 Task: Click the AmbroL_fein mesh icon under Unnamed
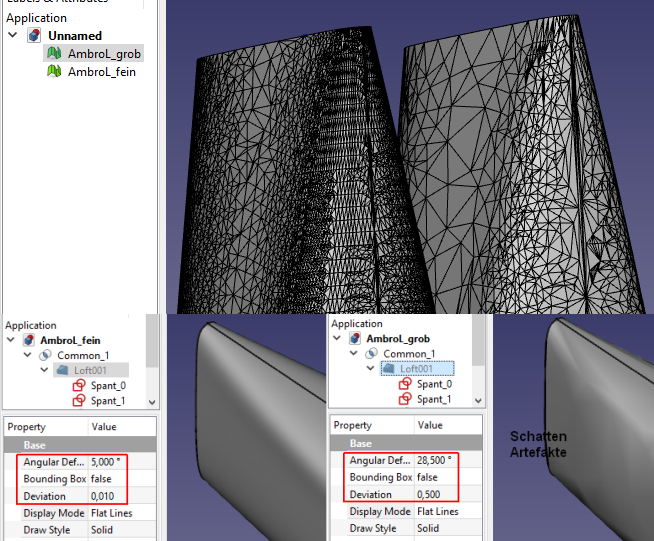click(x=55, y=72)
